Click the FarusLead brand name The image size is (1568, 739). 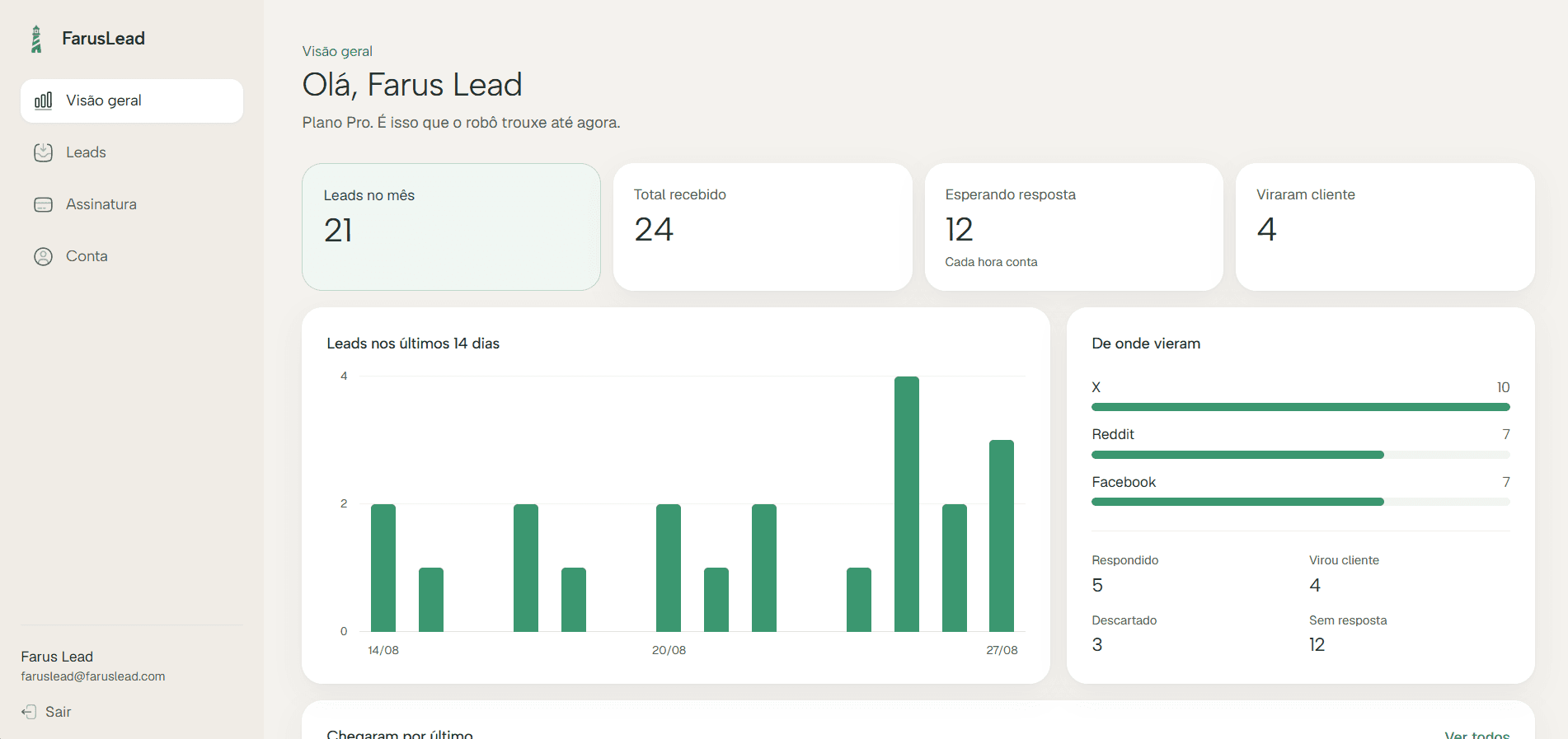tap(103, 39)
